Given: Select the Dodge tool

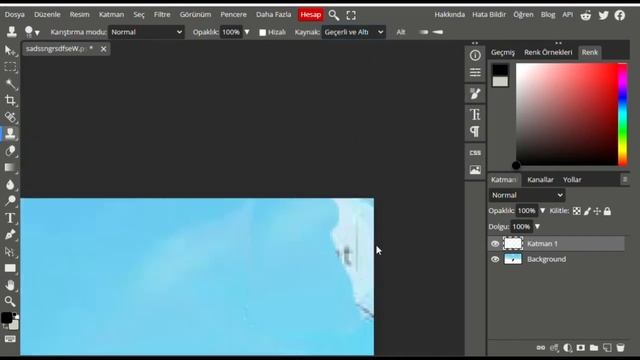Looking at the screenshot, I should tap(10, 200).
